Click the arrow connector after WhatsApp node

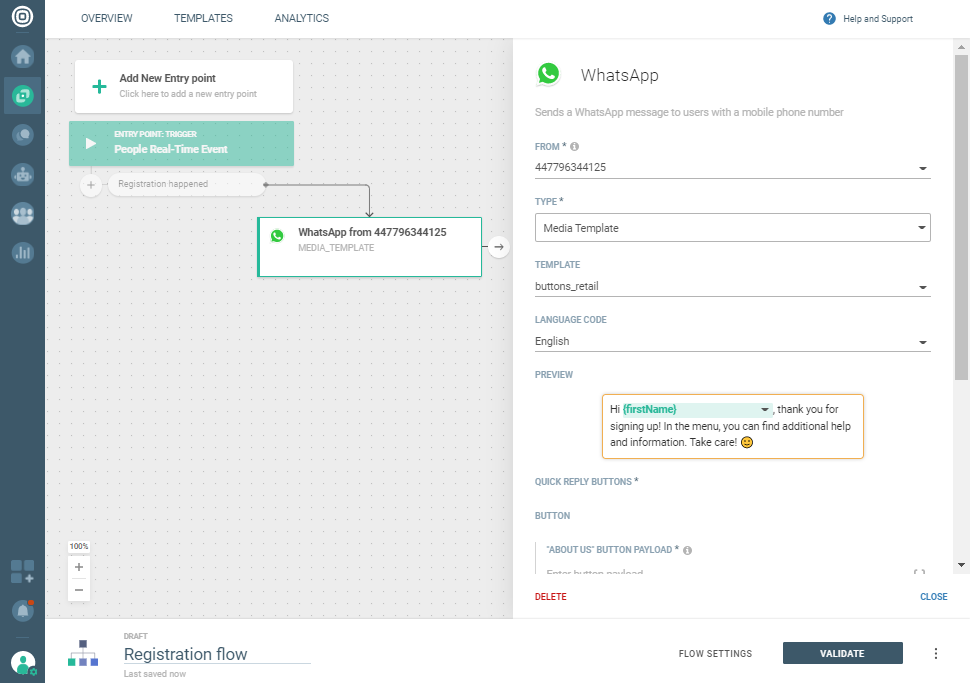click(500, 246)
